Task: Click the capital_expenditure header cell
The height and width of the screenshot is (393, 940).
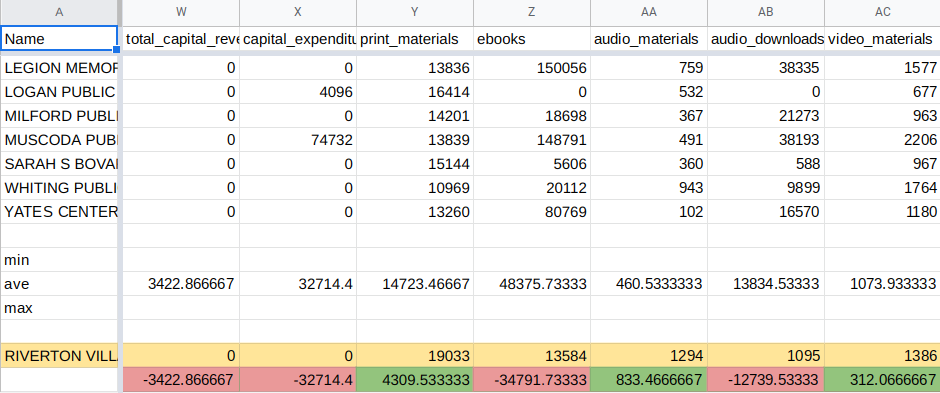Action: (298, 39)
